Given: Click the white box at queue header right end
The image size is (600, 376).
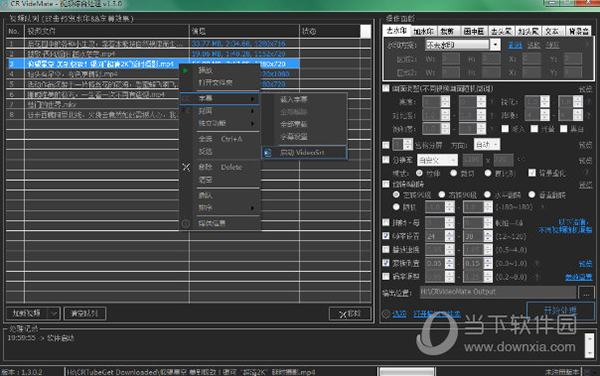Looking at the screenshot, I should point(365,31).
